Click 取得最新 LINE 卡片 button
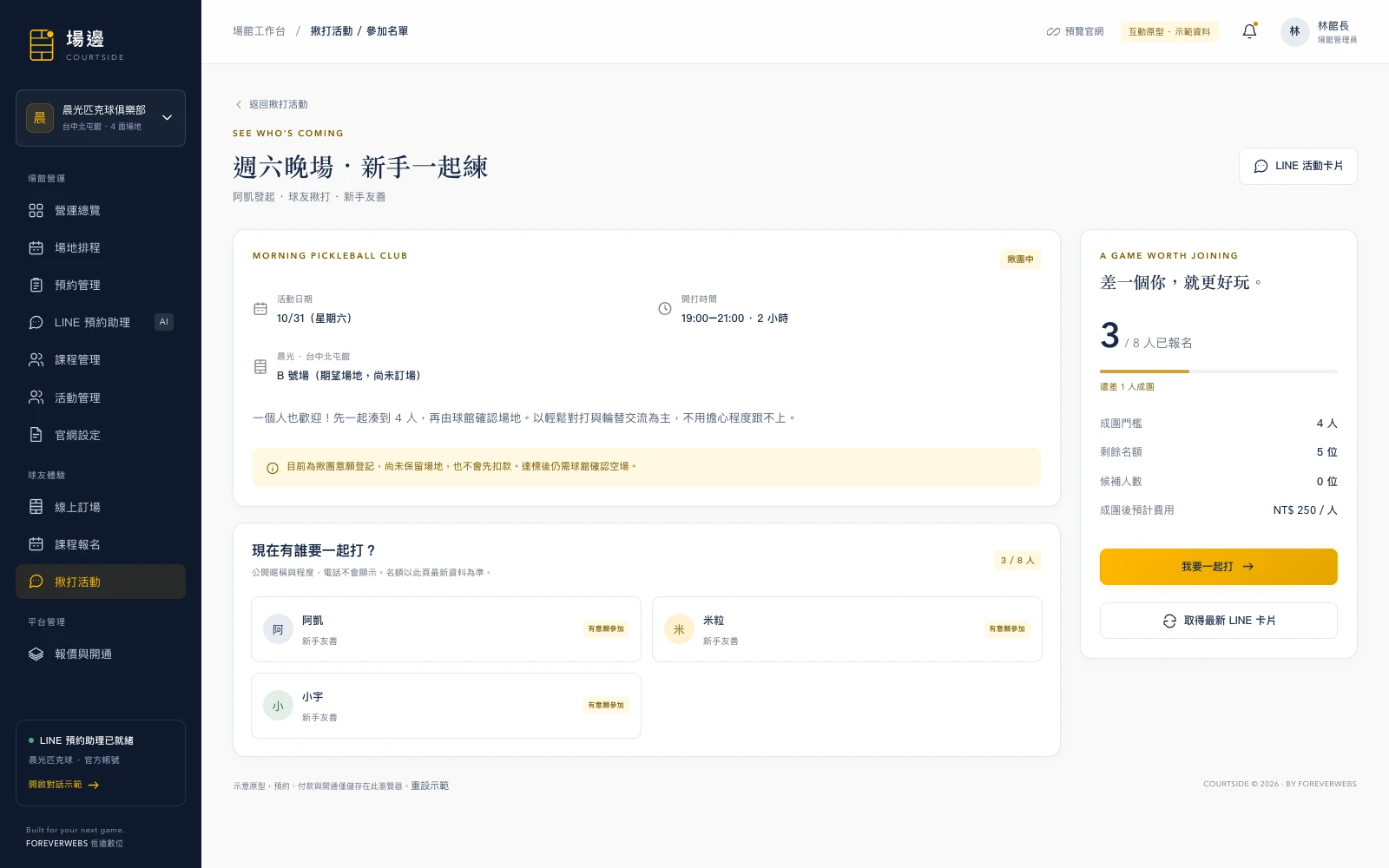The image size is (1389, 868). (1218, 621)
